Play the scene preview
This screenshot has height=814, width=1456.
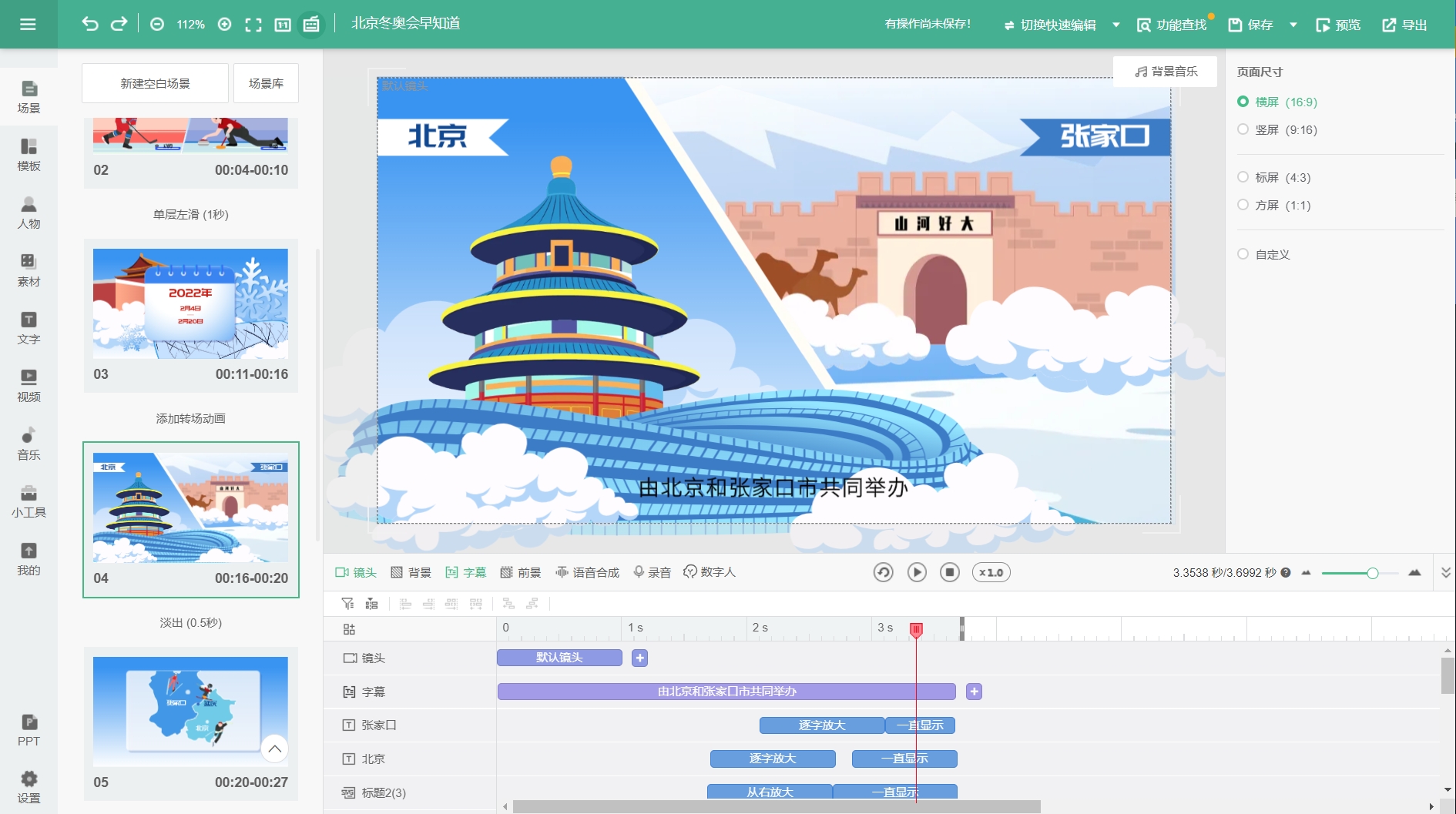pos(917,572)
